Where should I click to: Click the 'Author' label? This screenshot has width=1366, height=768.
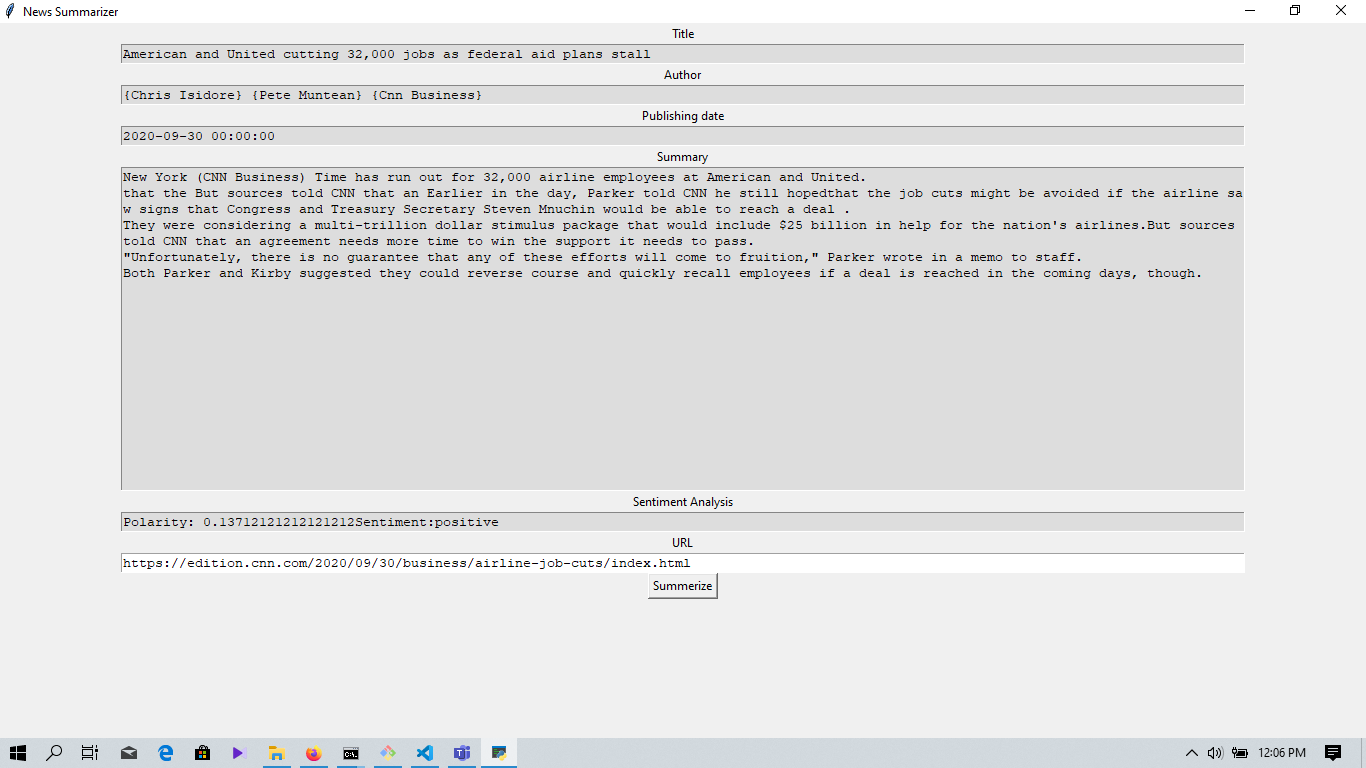click(x=682, y=75)
